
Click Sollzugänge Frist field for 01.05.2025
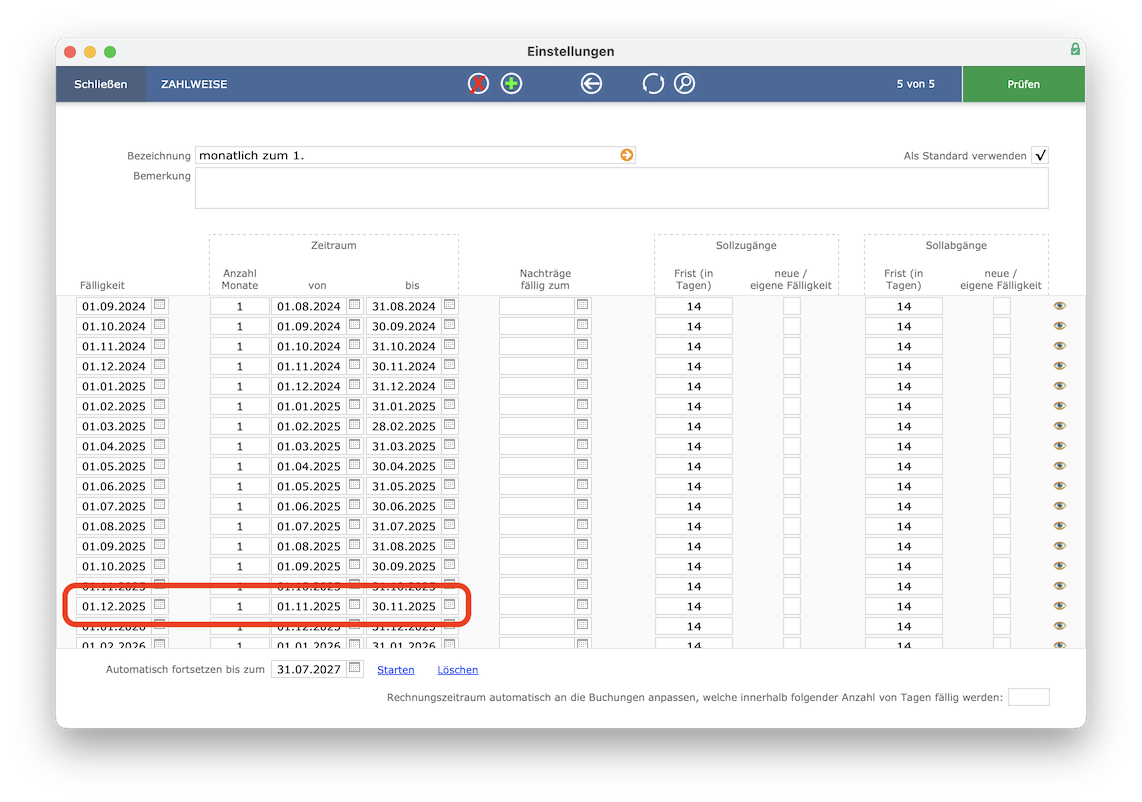click(693, 466)
